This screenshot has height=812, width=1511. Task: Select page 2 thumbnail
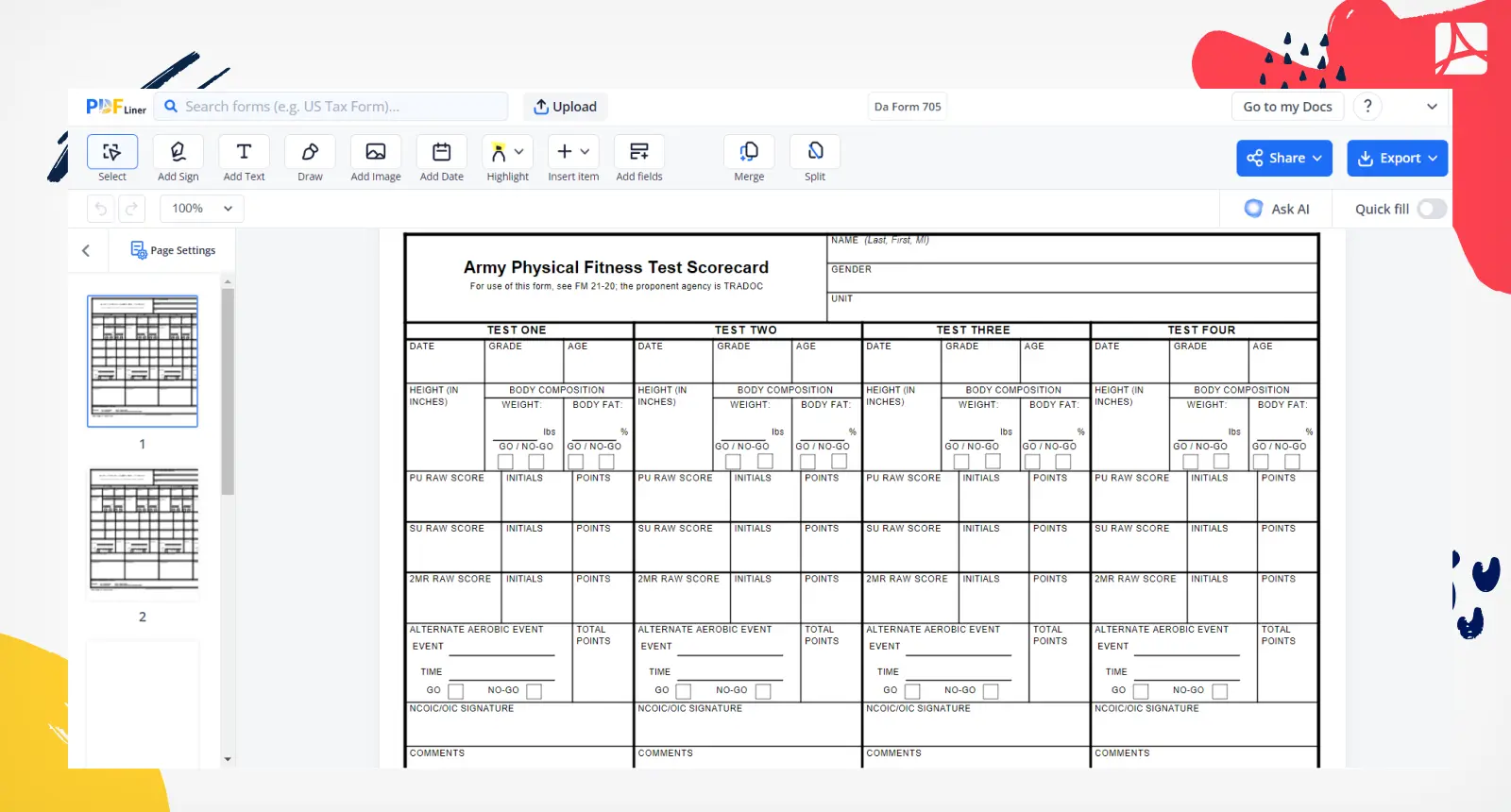tap(144, 531)
